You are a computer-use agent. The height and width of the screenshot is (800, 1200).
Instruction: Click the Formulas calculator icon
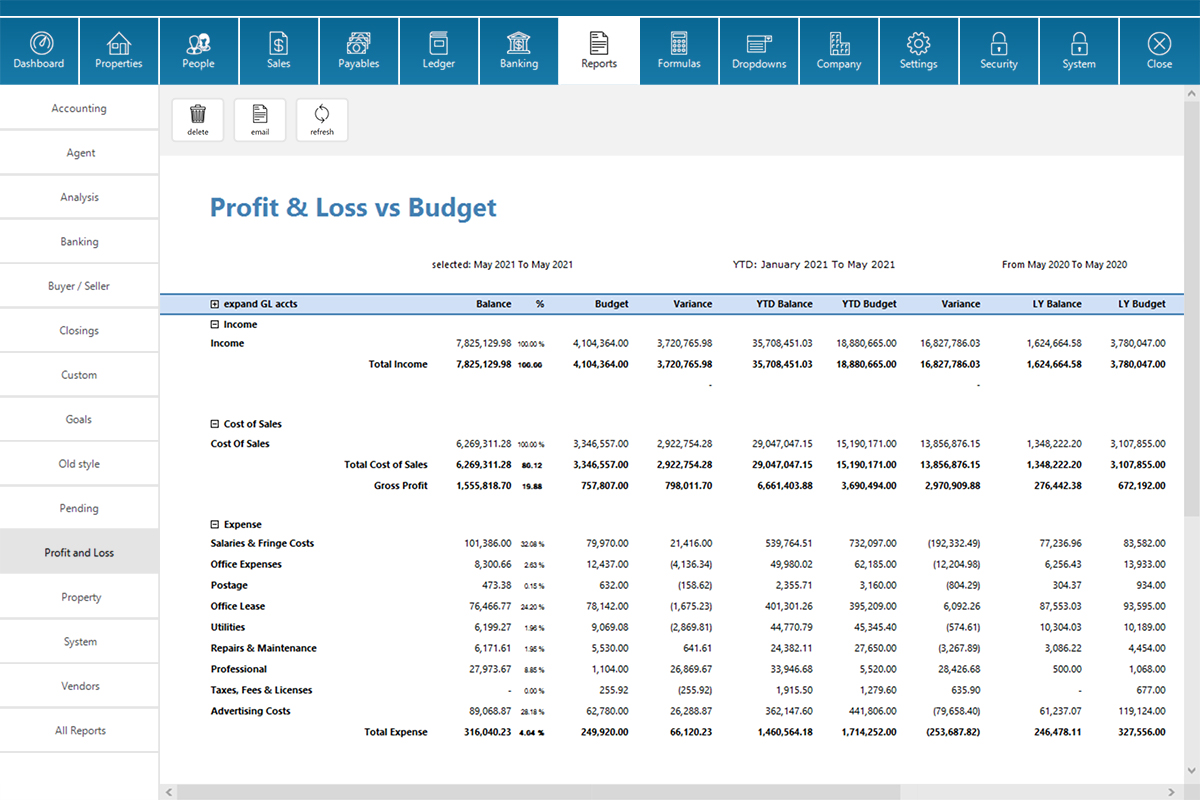pos(679,50)
